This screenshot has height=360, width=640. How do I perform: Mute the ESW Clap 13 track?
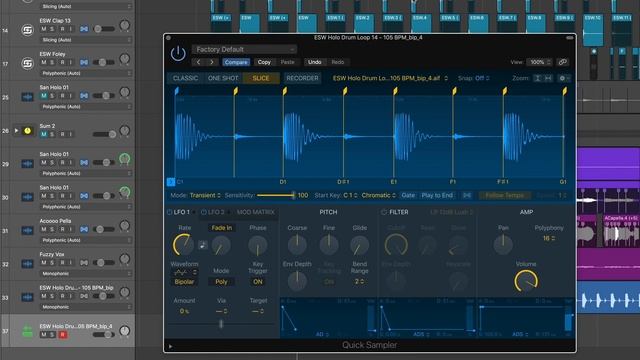(x=44, y=29)
